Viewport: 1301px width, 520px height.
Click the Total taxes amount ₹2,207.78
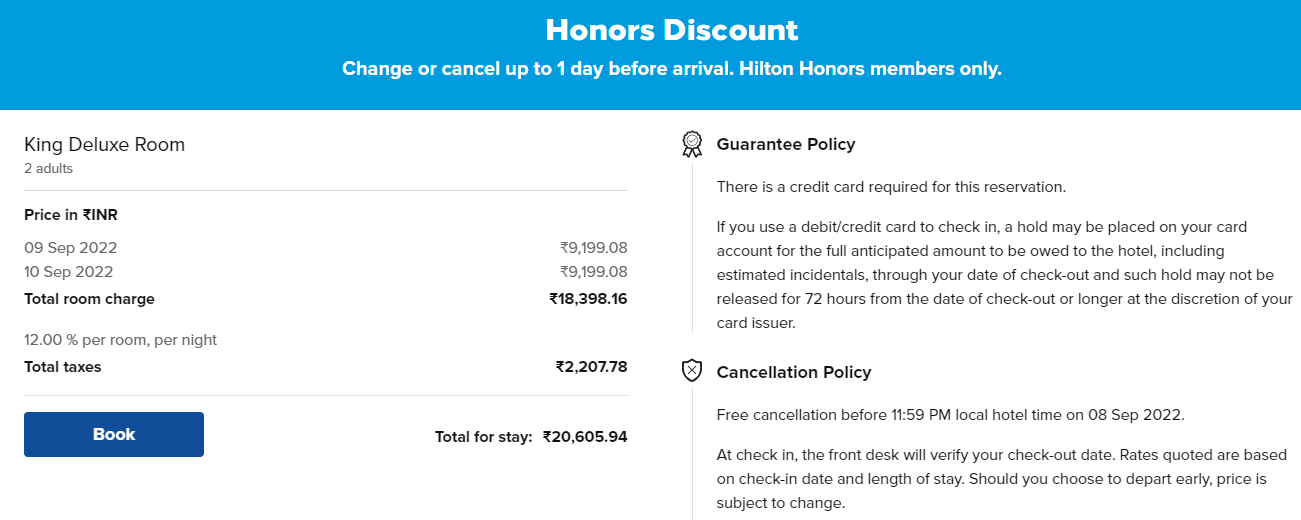pos(592,367)
